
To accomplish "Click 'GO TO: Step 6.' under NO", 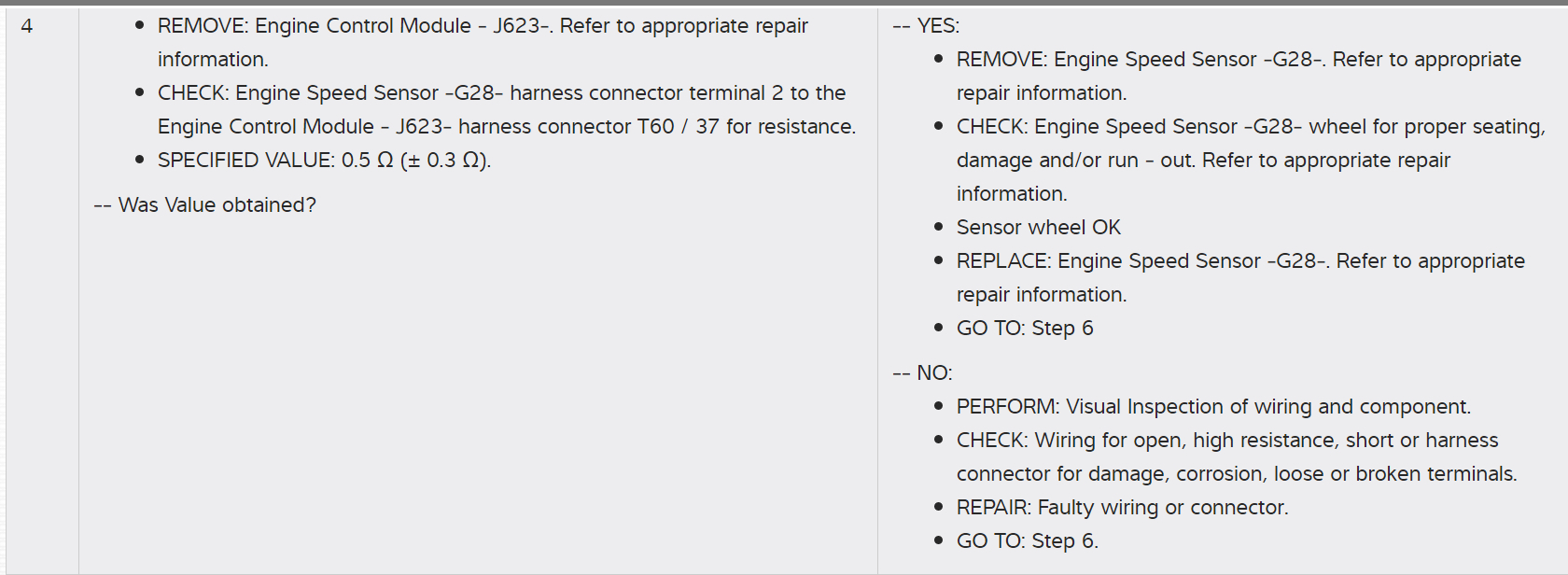I will (1027, 541).
